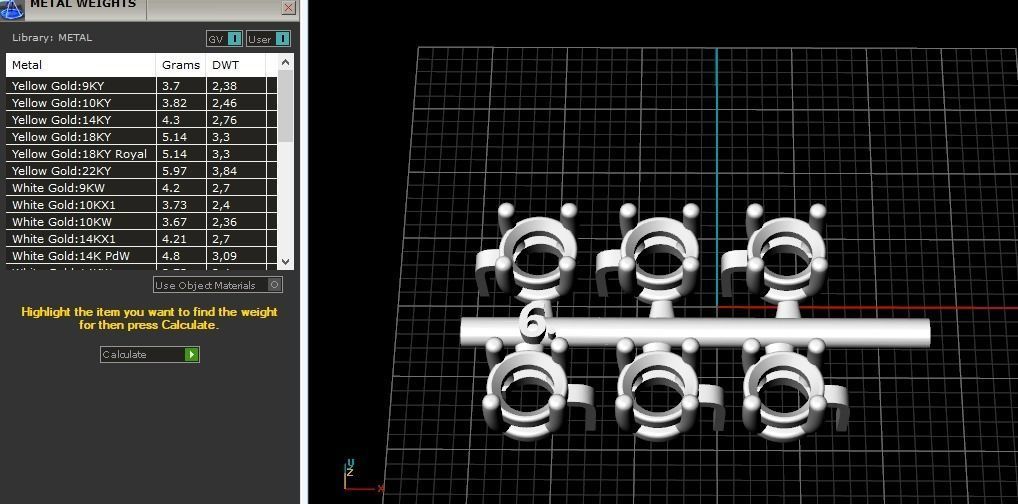
Task: Click DWT value 2,76 for 14KY
Action: coord(225,120)
